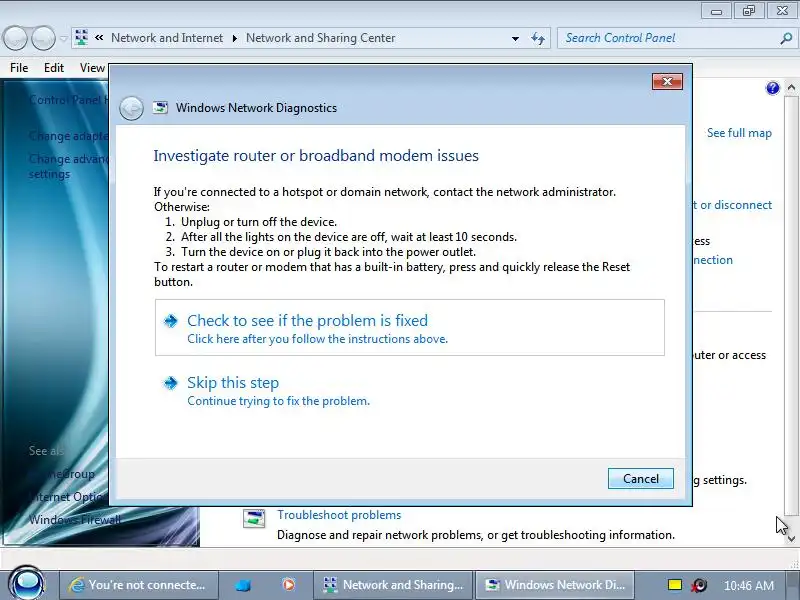The height and width of the screenshot is (600, 800).
Task: Open Windows Media Player taskbar icon
Action: [288, 584]
